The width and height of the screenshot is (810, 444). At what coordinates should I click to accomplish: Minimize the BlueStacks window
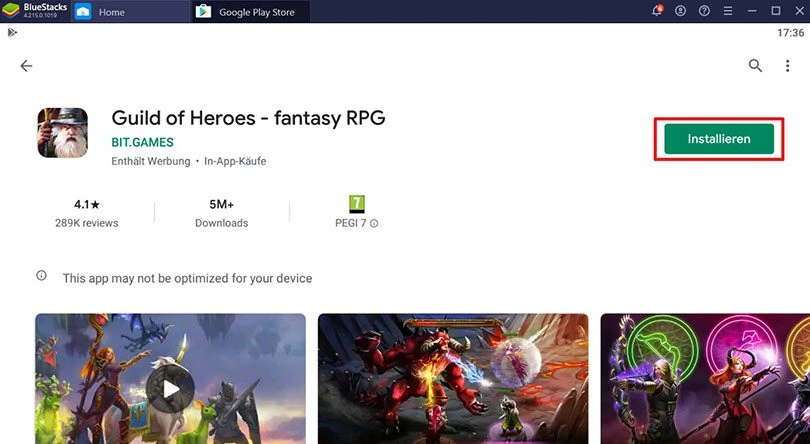click(x=752, y=10)
